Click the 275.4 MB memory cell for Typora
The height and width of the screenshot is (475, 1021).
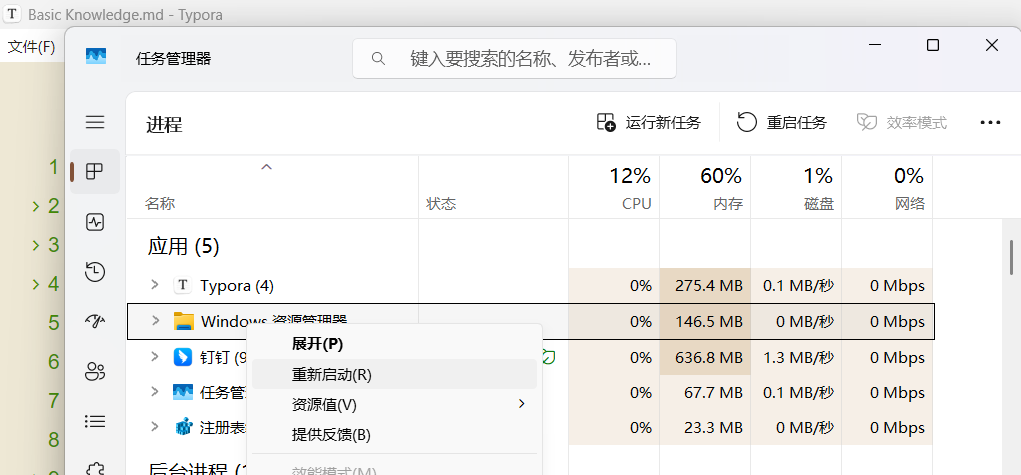705,285
